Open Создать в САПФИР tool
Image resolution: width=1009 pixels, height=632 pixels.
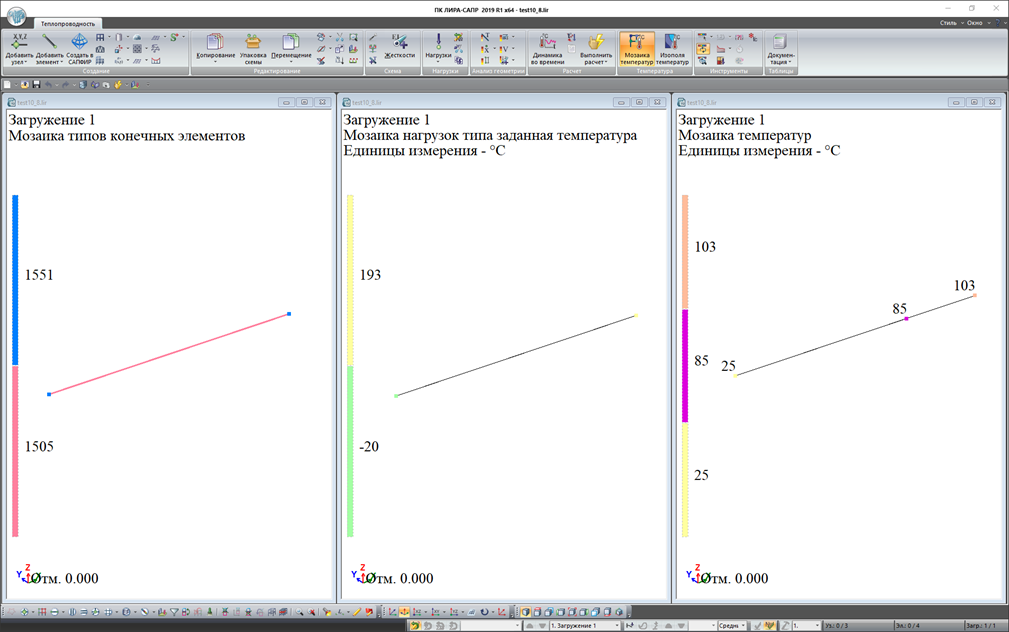[79, 42]
